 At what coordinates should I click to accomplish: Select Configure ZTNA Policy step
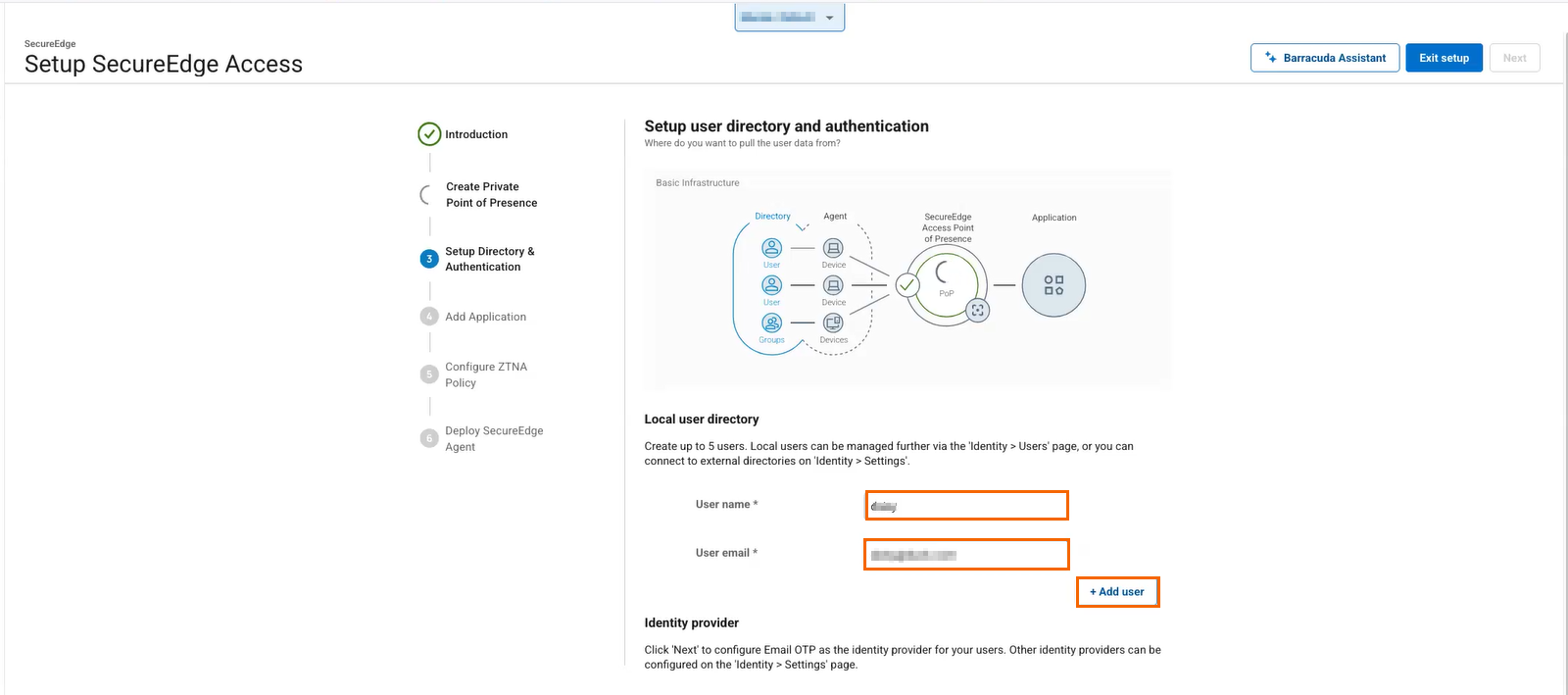point(486,374)
